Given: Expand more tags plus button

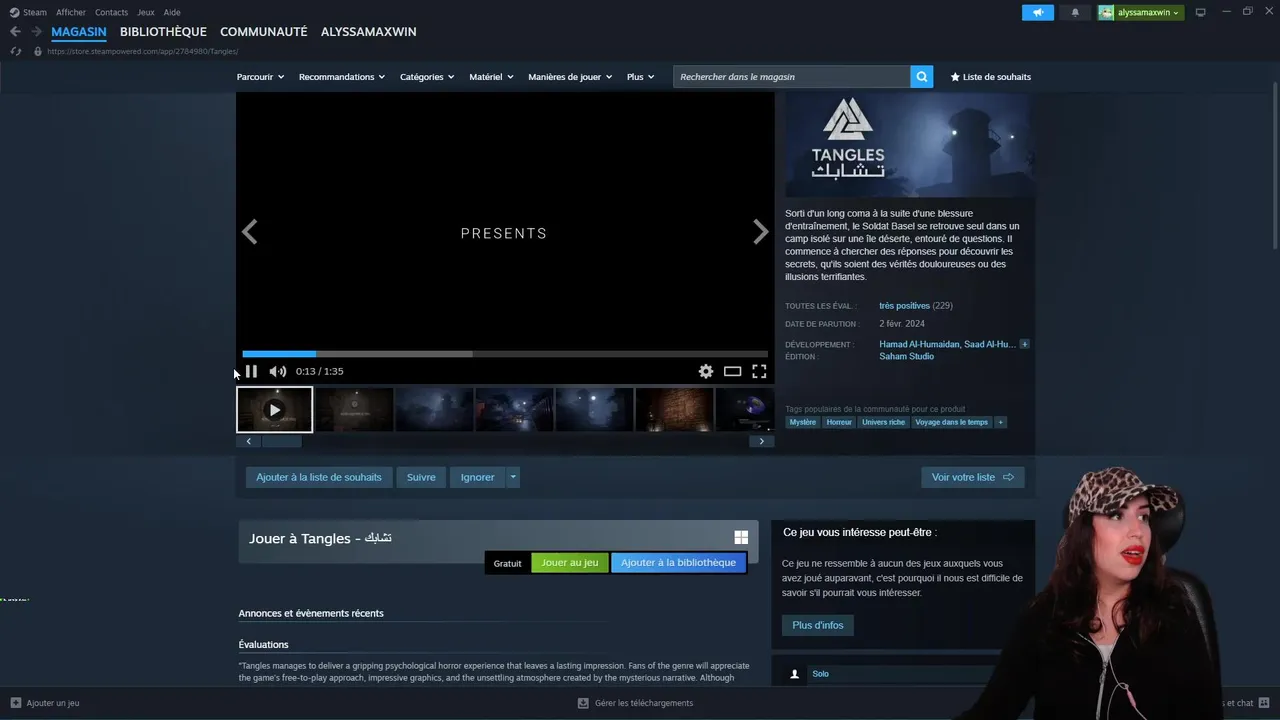Looking at the screenshot, I should click(x=1000, y=422).
